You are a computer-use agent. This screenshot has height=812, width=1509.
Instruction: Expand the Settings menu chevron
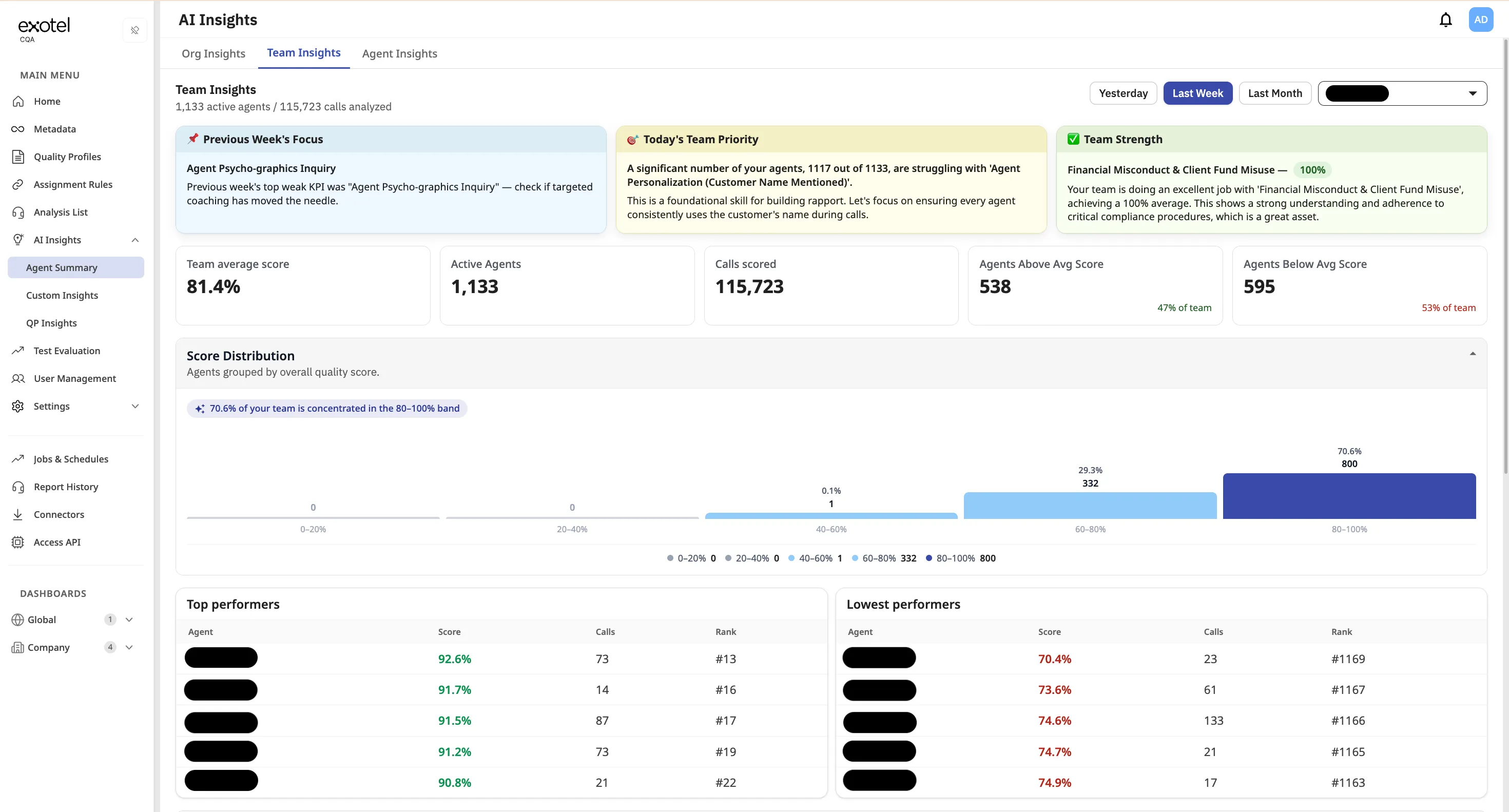[x=136, y=406]
